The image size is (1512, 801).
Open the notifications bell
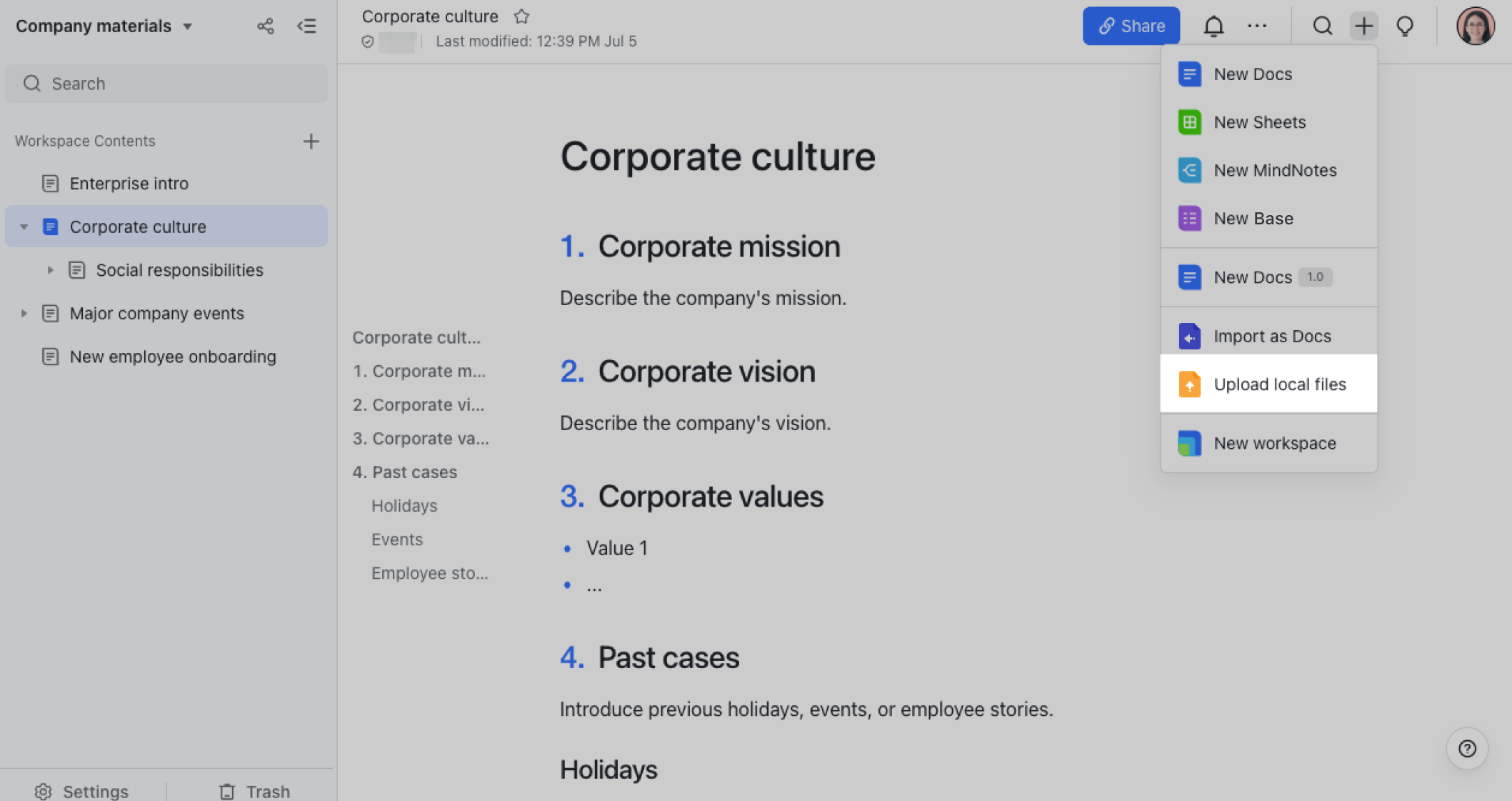pos(1213,26)
